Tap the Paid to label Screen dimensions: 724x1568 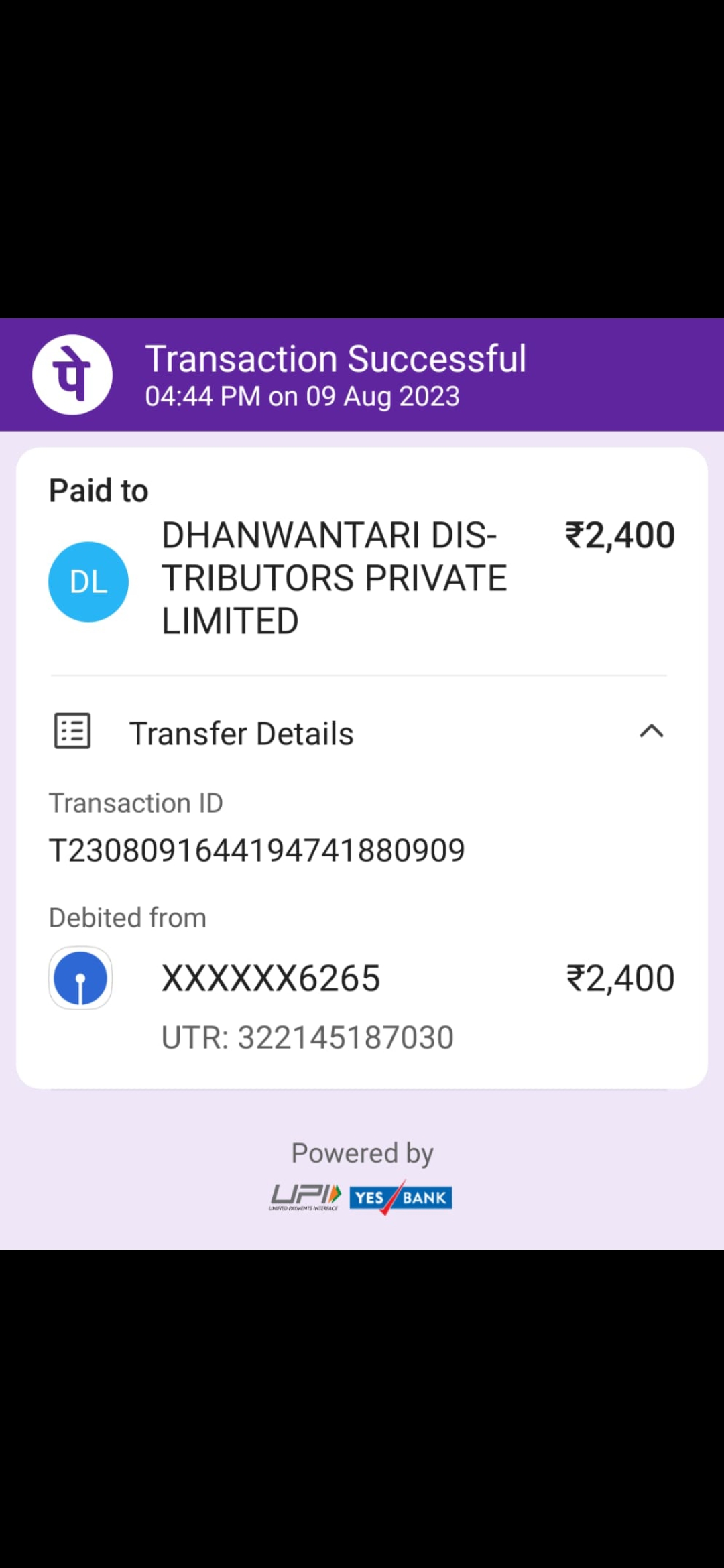99,491
